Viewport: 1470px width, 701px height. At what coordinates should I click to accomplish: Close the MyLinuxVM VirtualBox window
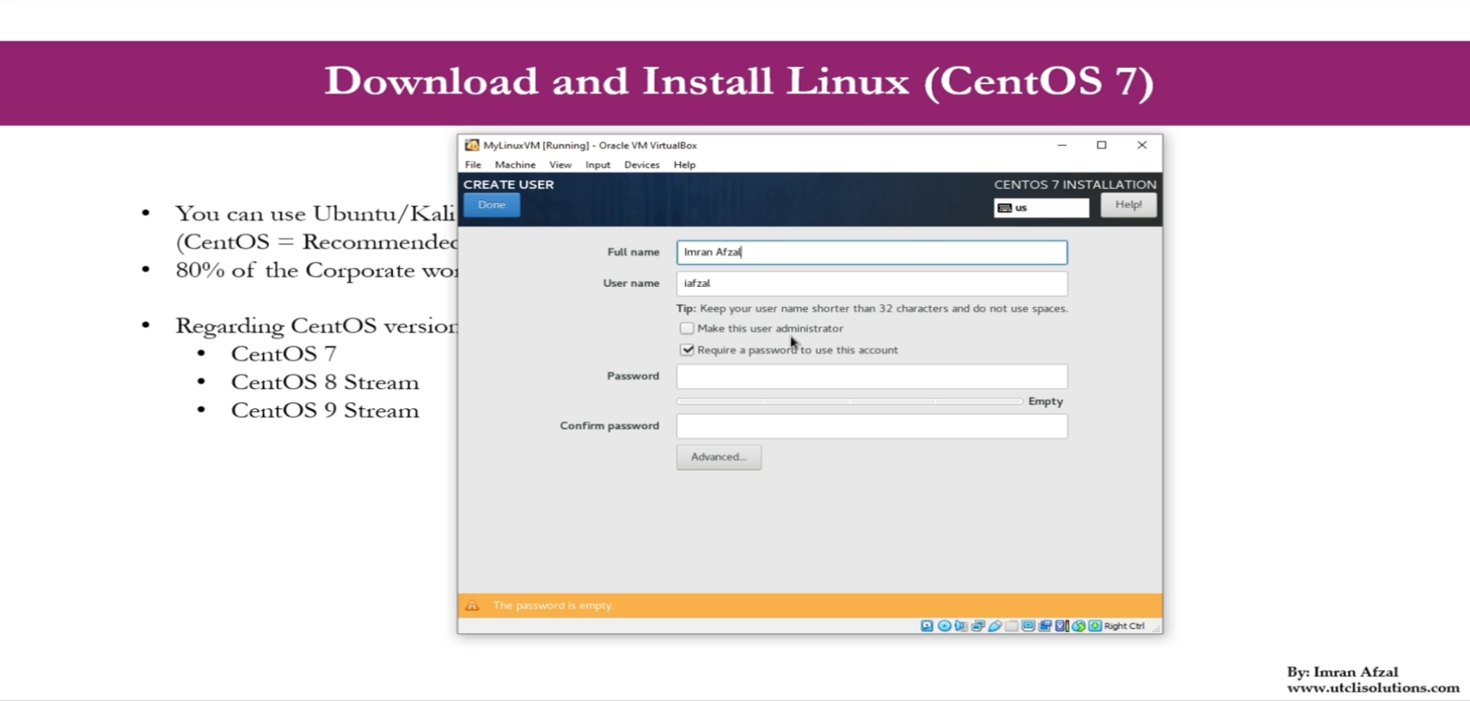[x=1142, y=145]
